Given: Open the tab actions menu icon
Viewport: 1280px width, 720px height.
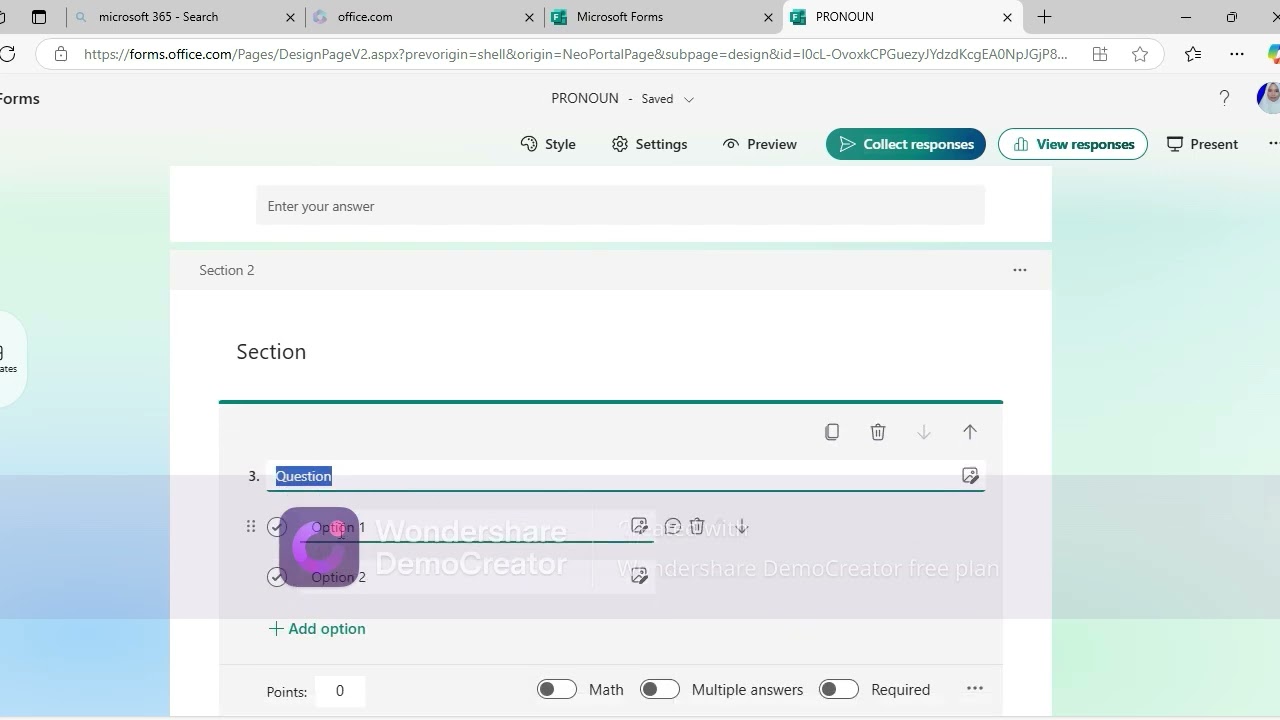Looking at the screenshot, I should pos(39,17).
